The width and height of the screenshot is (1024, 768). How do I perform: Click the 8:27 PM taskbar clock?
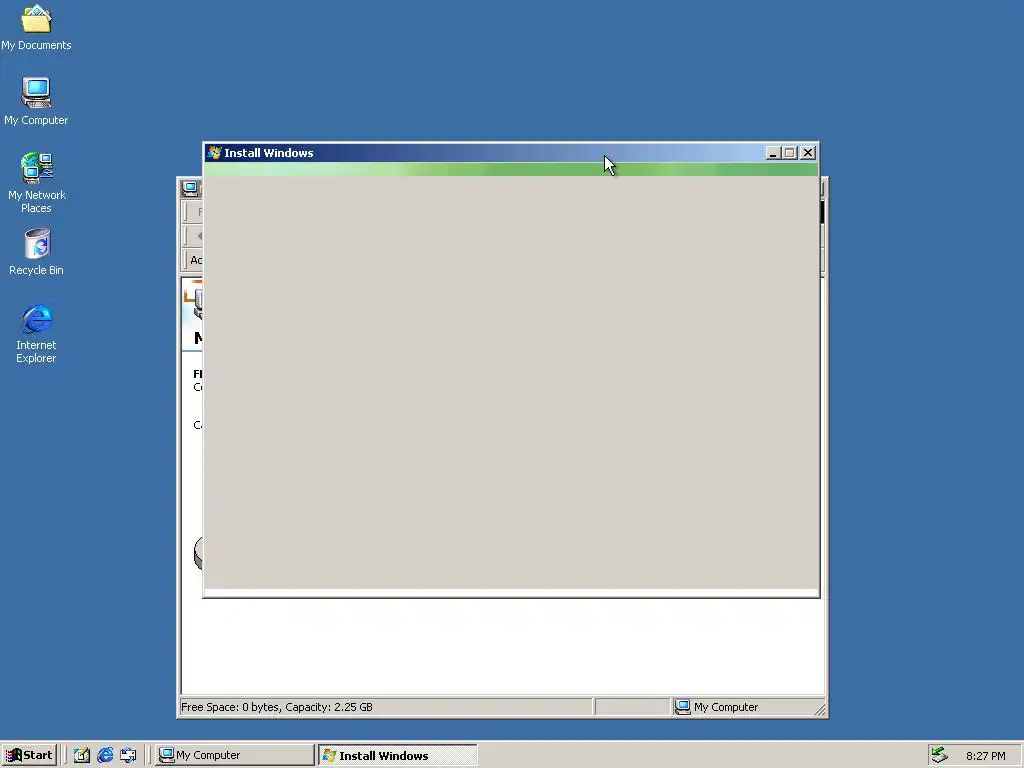coord(985,756)
